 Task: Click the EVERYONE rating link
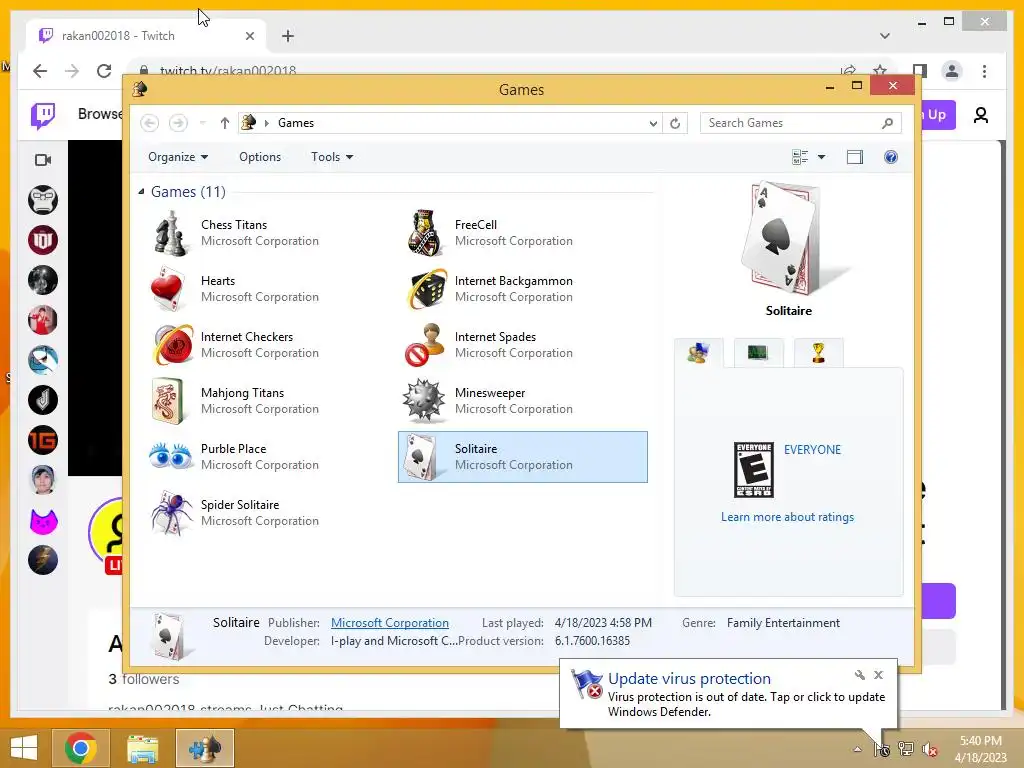point(812,449)
